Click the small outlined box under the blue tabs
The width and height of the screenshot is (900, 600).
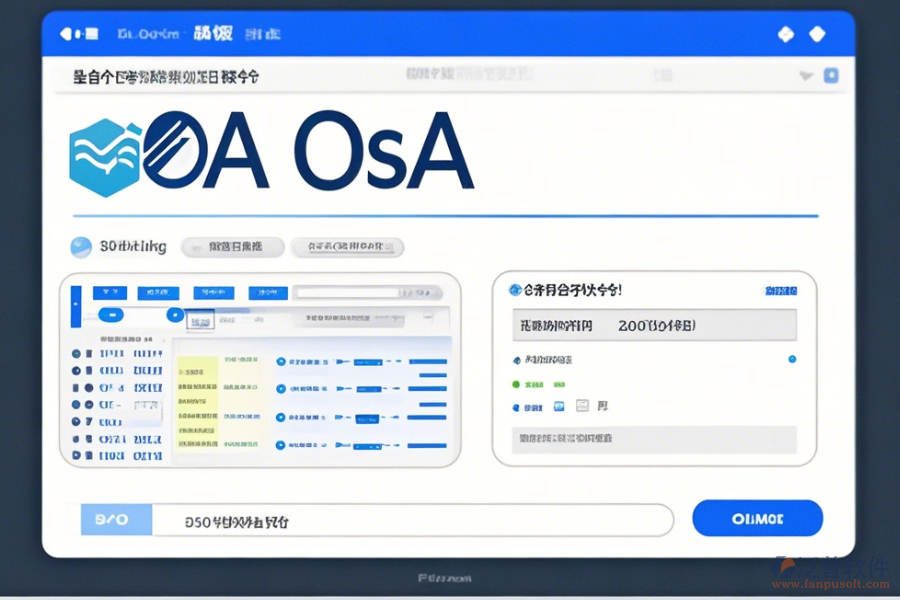[200, 322]
